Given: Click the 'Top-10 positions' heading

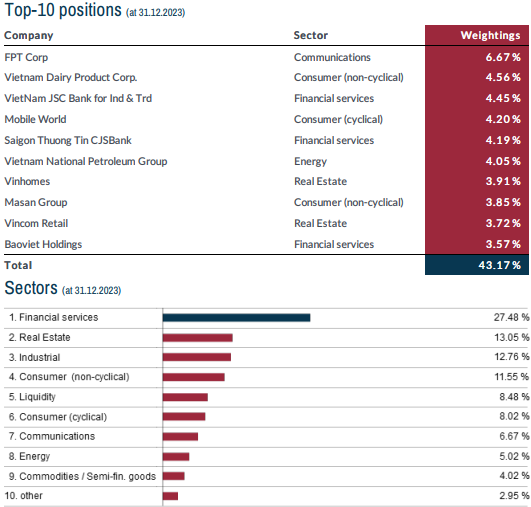Looking at the screenshot, I should (x=63, y=10).
